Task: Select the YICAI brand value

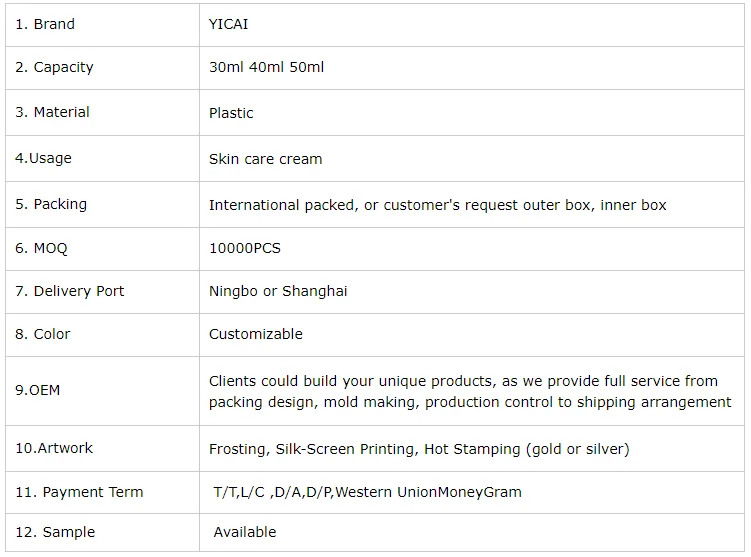Action: click(228, 24)
